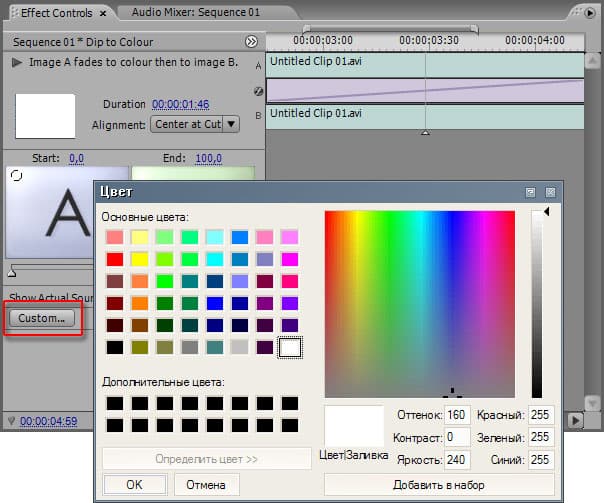Switch to Audio Mixer: Sequence 01 tab
604x503 pixels.
click(x=196, y=12)
